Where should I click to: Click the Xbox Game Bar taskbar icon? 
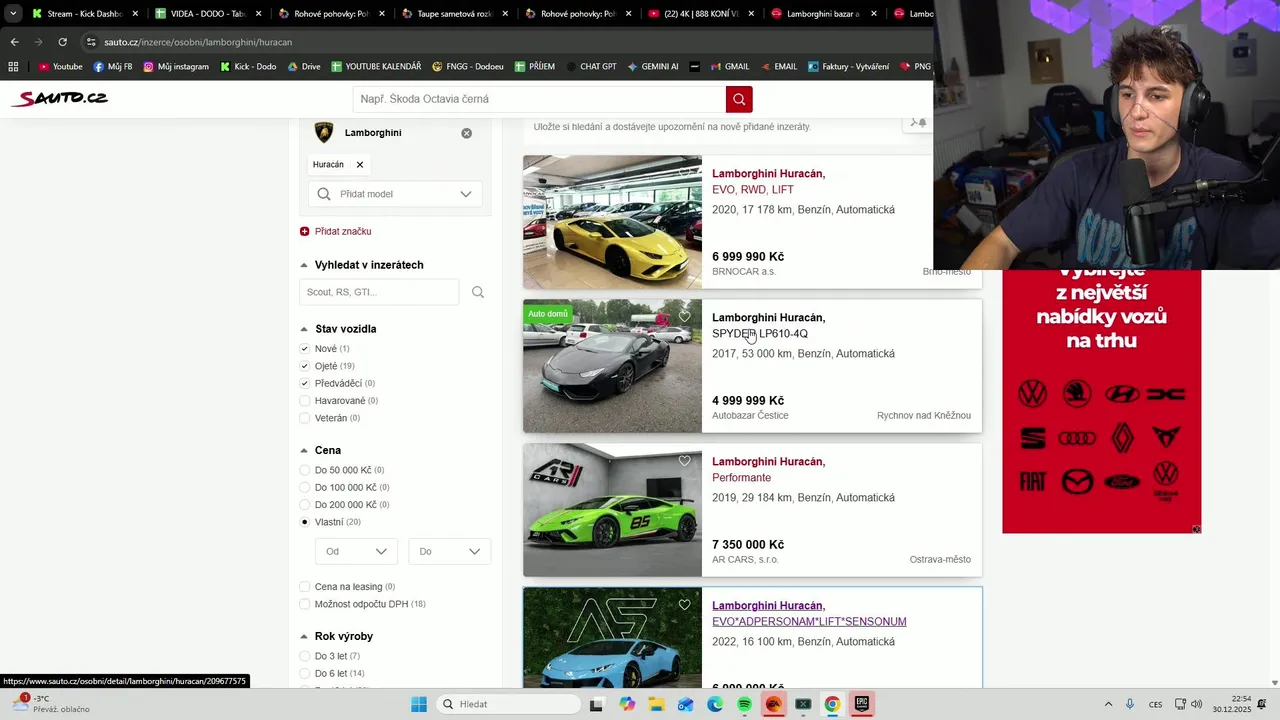(x=802, y=704)
